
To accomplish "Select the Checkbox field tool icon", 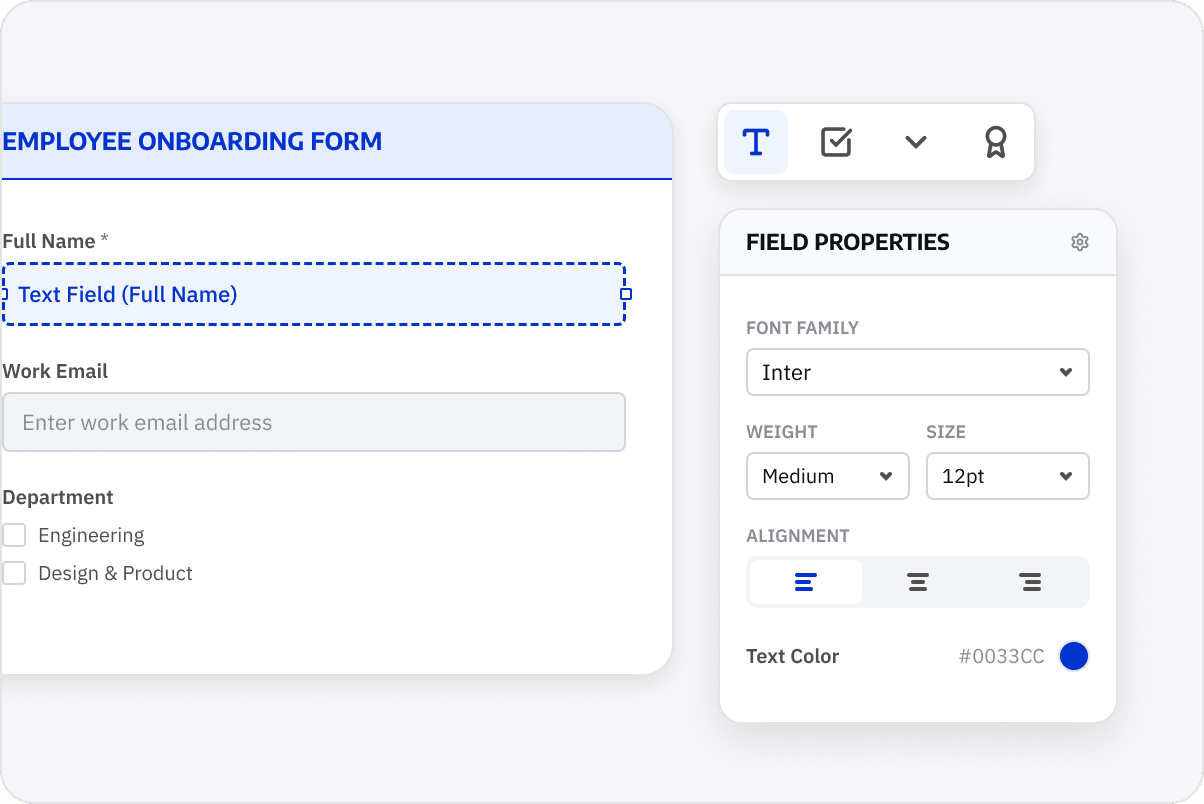I will coord(836,142).
